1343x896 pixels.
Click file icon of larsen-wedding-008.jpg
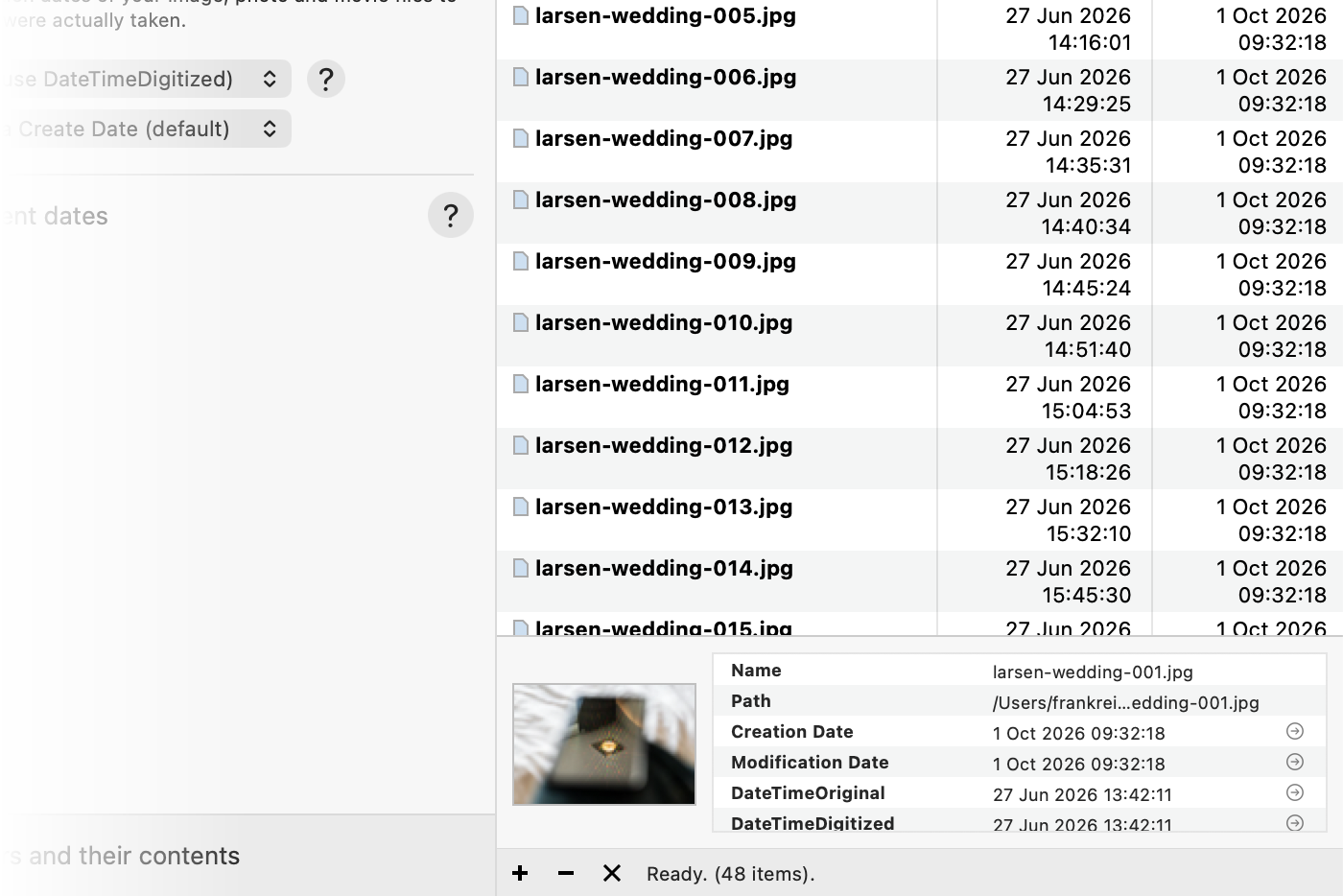(x=521, y=200)
